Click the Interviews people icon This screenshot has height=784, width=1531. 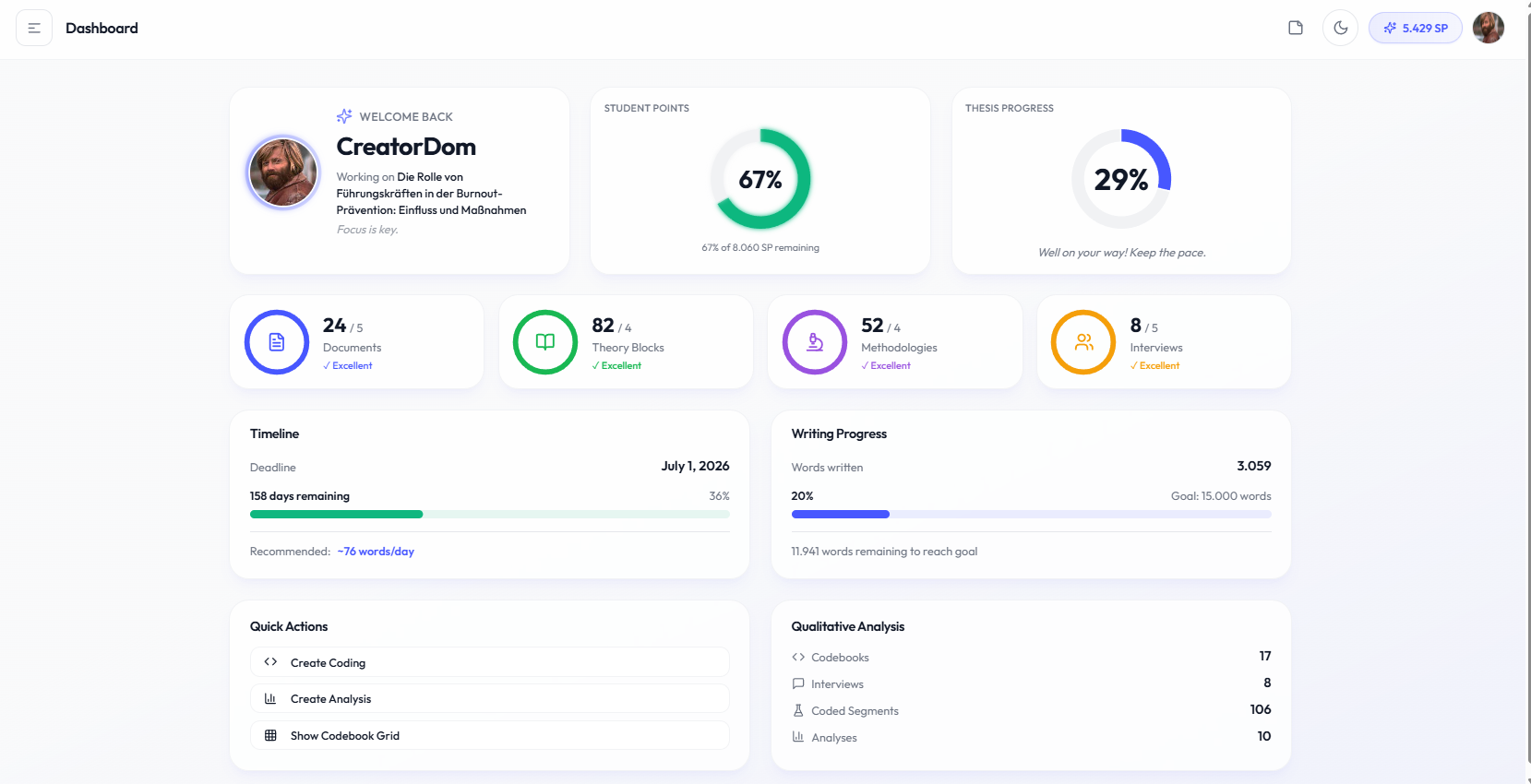point(1083,342)
